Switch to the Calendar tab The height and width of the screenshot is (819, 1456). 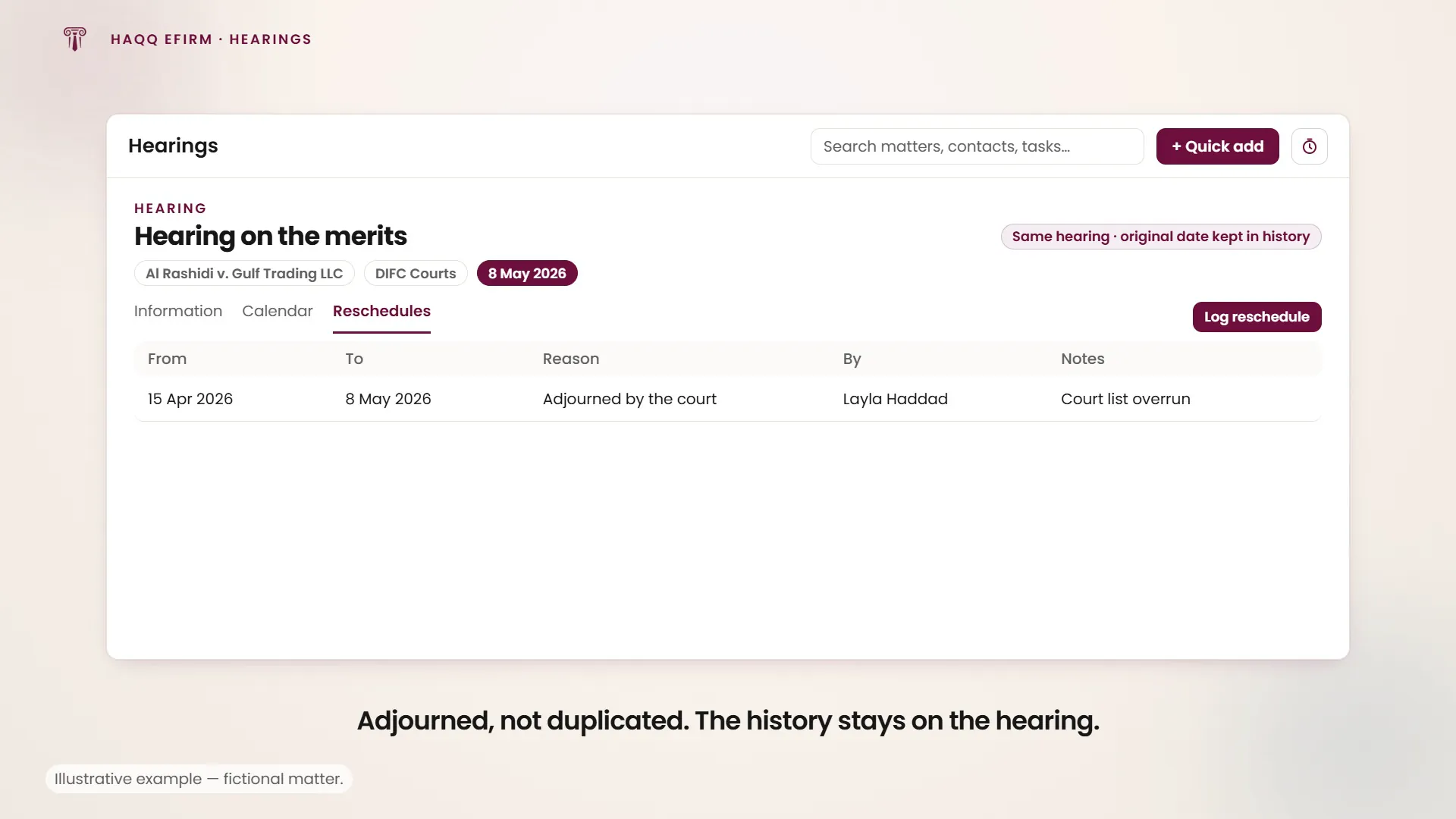(278, 311)
